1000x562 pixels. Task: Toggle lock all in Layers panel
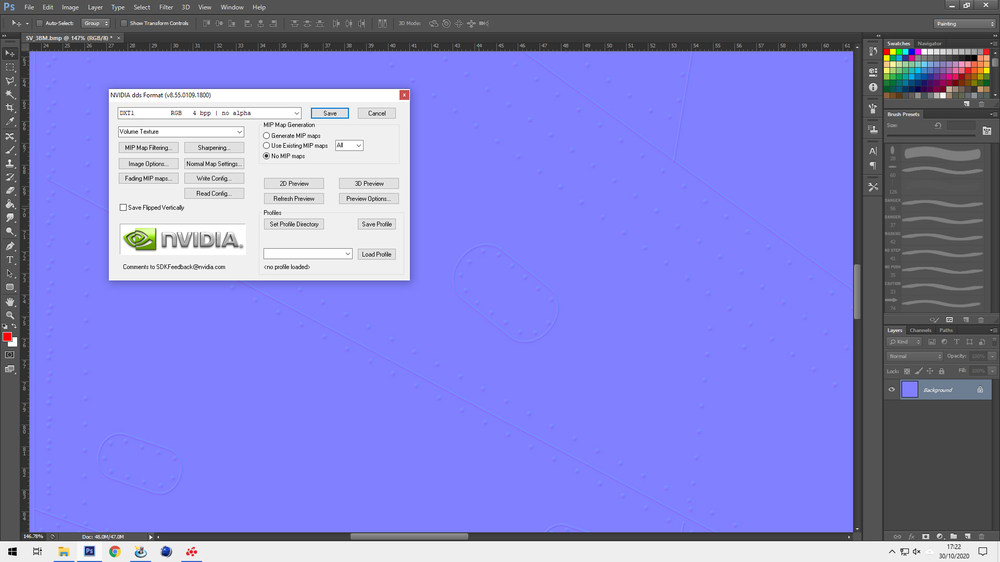click(x=941, y=371)
